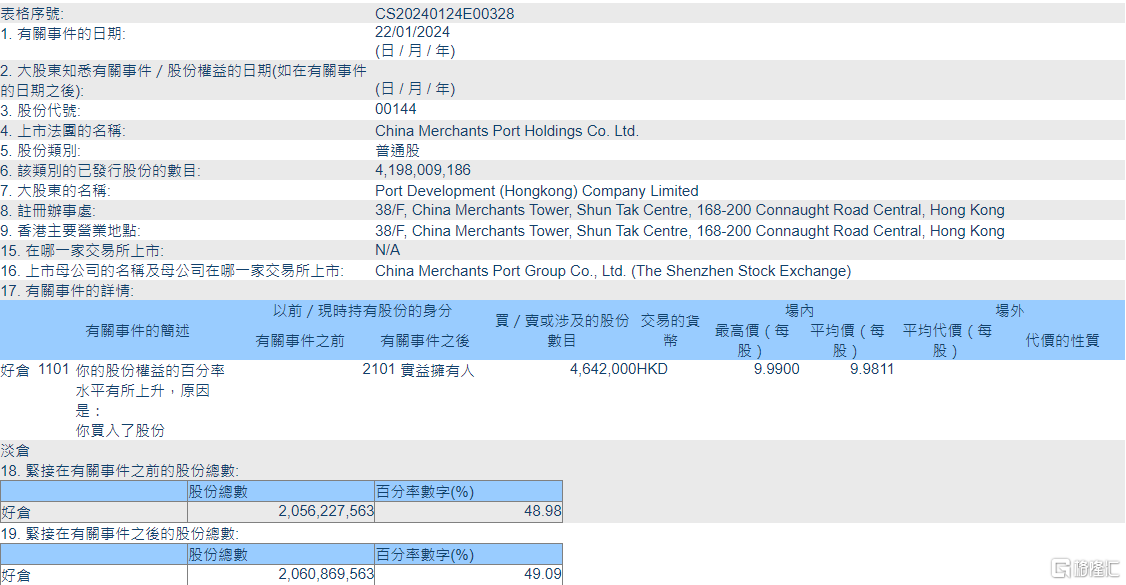The height and width of the screenshot is (585, 1126).
Task: Select label 18. 緊接在有關事件之前的股份總數
Action: (x=119, y=471)
